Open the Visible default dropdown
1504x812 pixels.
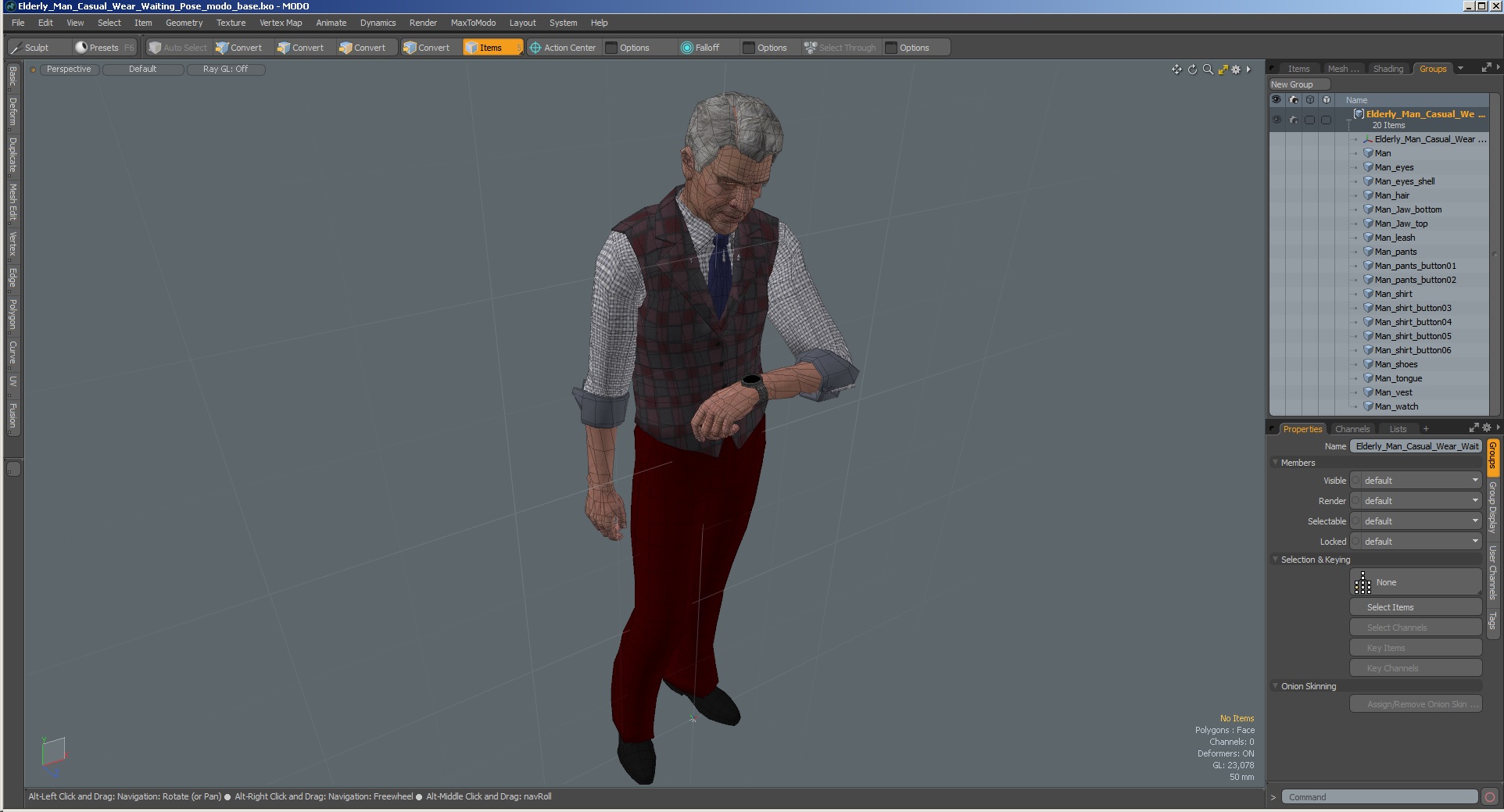pyautogui.click(x=1421, y=481)
